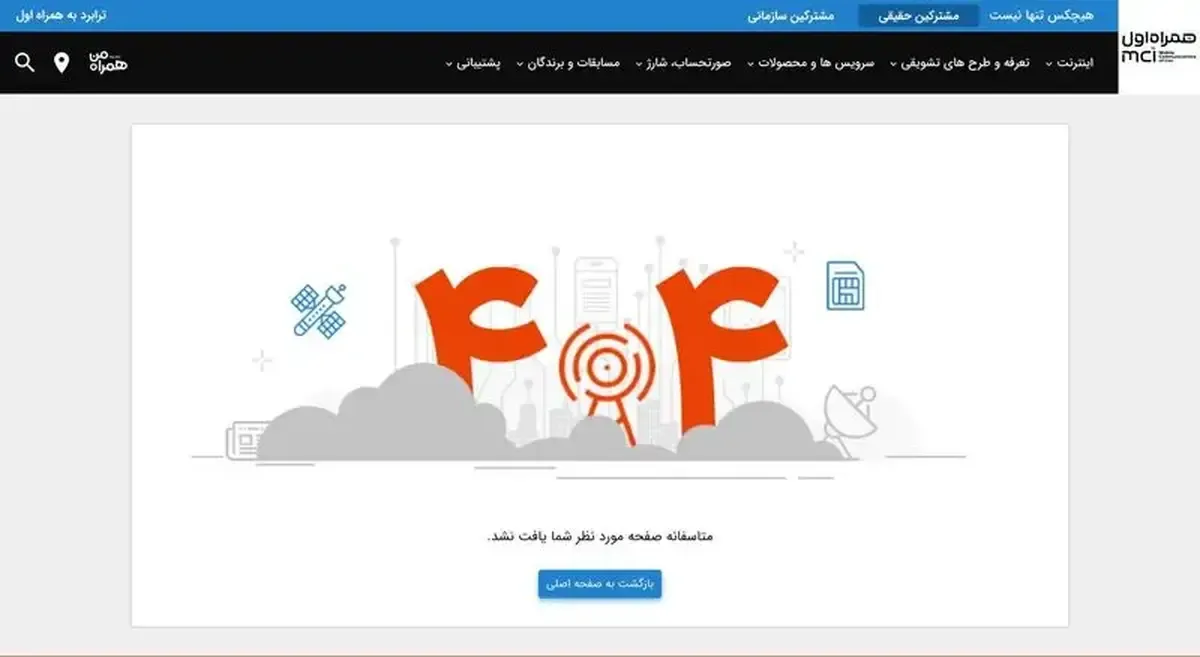Click the satellite illustration icon

(319, 310)
